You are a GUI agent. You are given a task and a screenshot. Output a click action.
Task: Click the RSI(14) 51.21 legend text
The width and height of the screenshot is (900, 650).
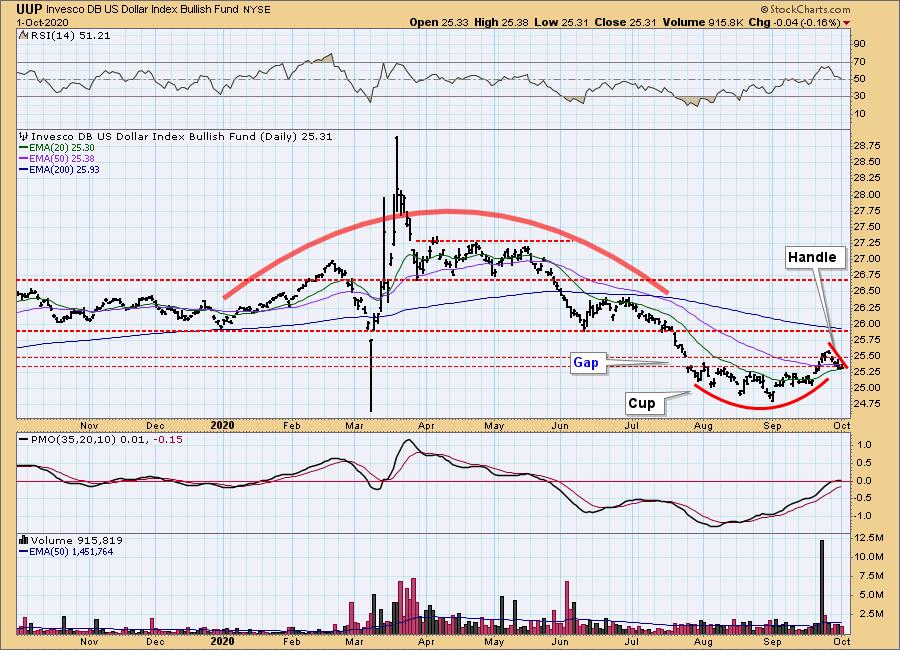click(x=70, y=35)
